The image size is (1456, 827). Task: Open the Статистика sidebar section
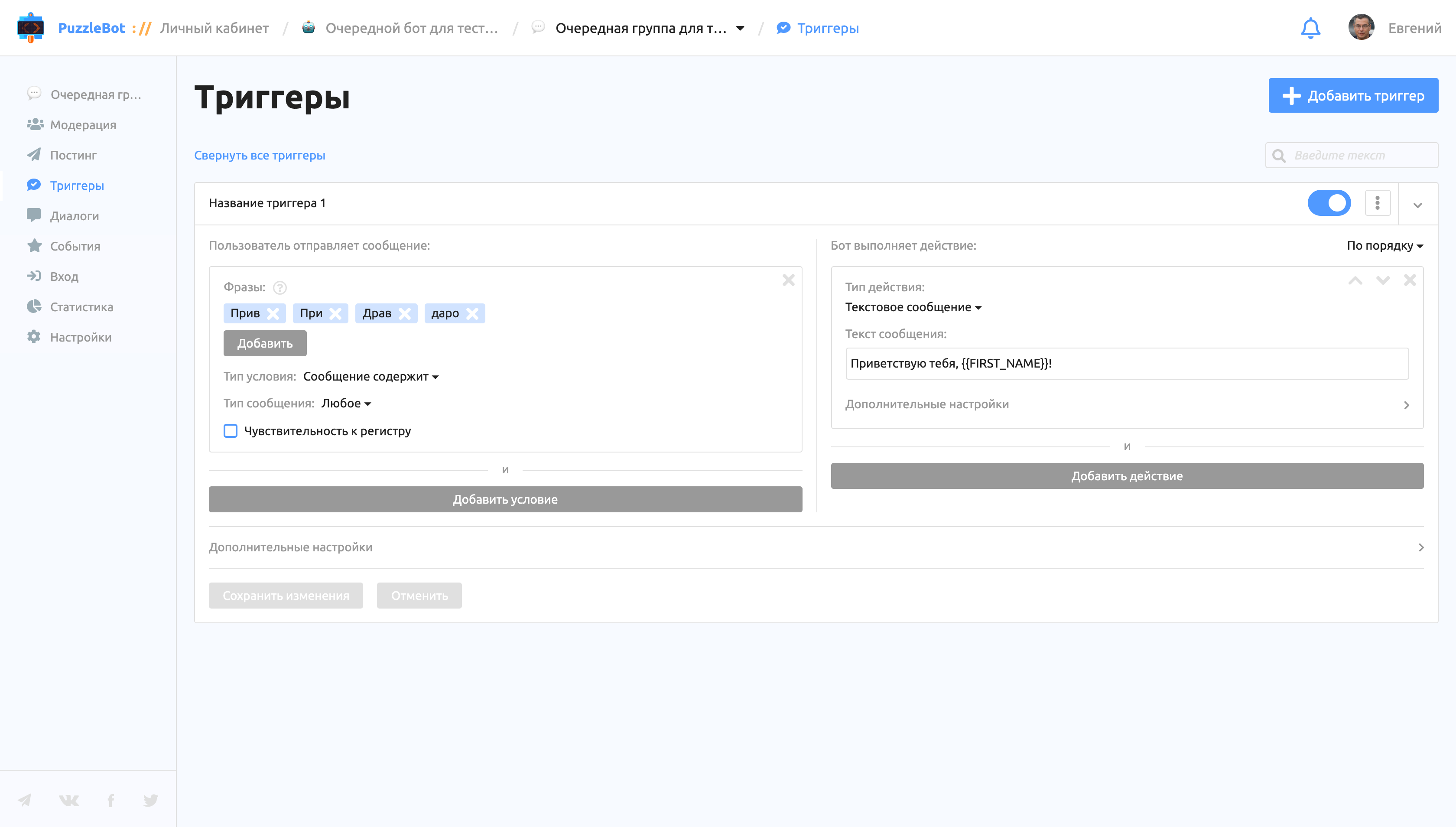pyautogui.click(x=70, y=307)
